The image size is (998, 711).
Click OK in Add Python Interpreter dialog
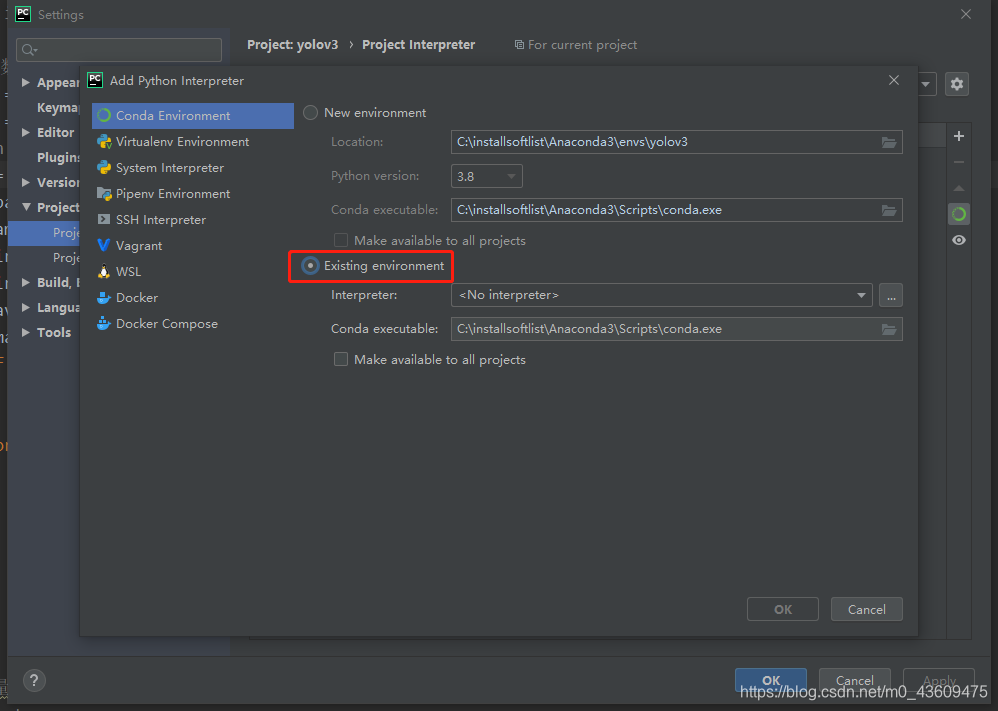tap(783, 609)
